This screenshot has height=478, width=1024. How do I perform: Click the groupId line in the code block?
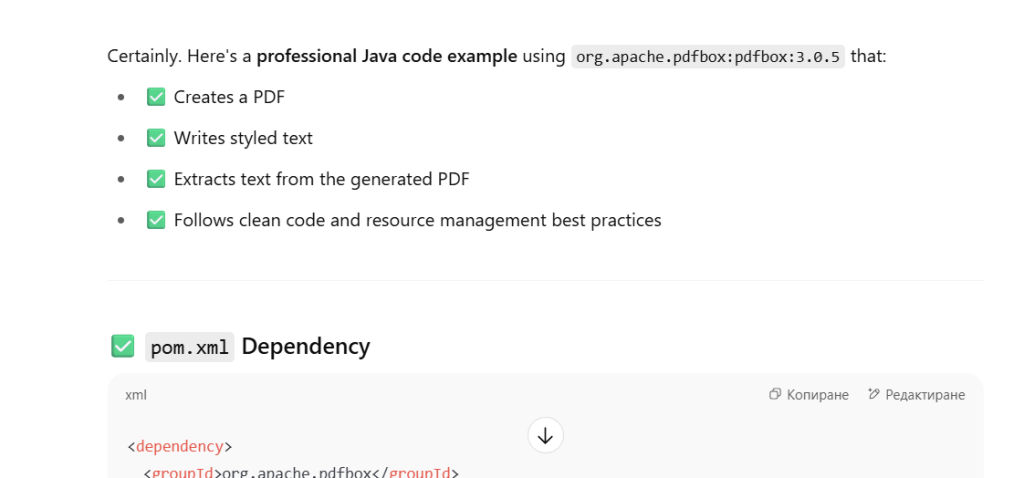coord(301,472)
